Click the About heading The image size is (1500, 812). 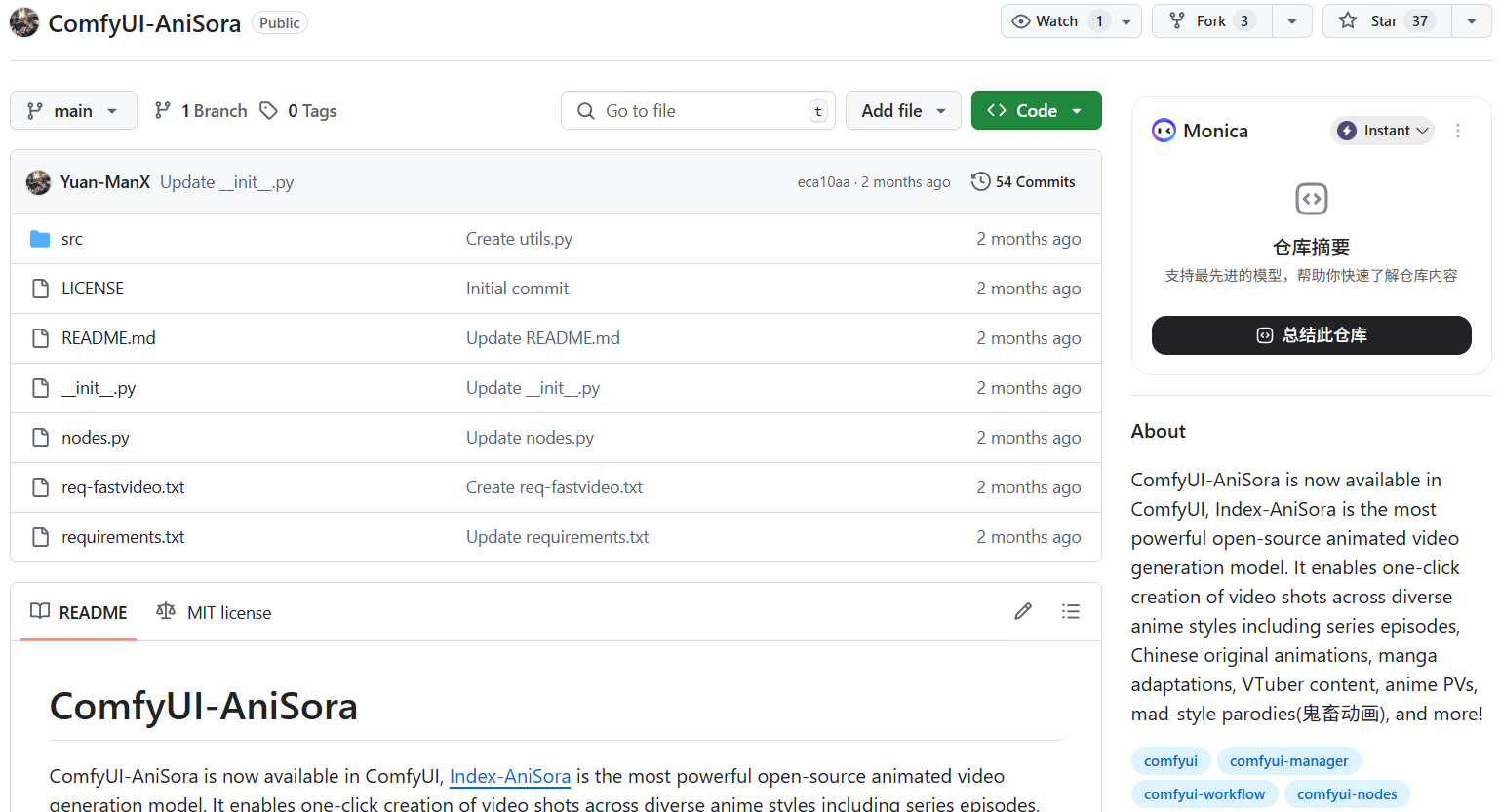1159,431
